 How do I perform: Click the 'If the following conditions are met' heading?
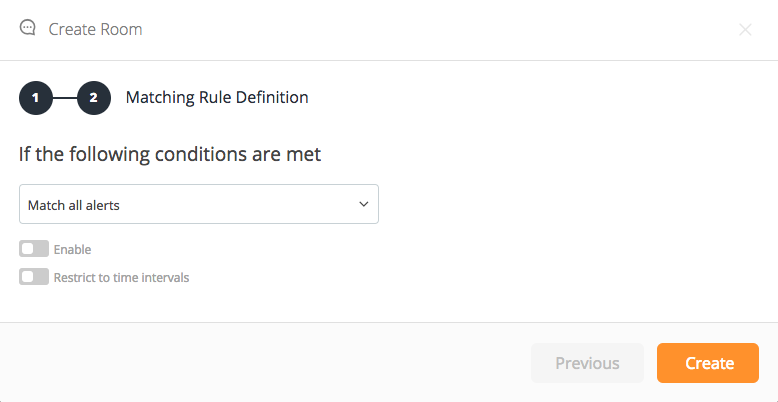tap(170, 155)
